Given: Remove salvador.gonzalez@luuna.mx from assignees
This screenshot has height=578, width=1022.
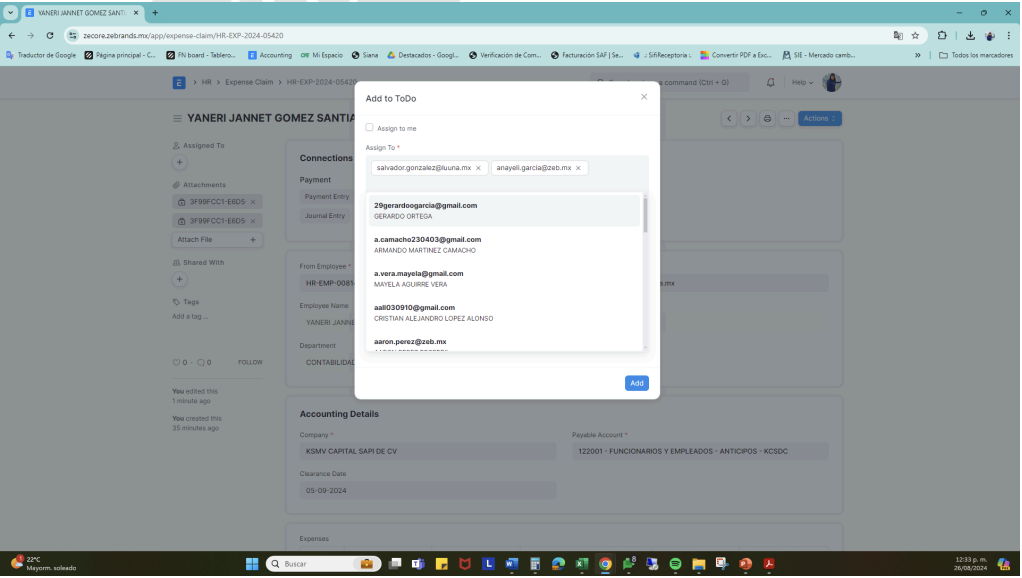Looking at the screenshot, I should tap(478, 168).
